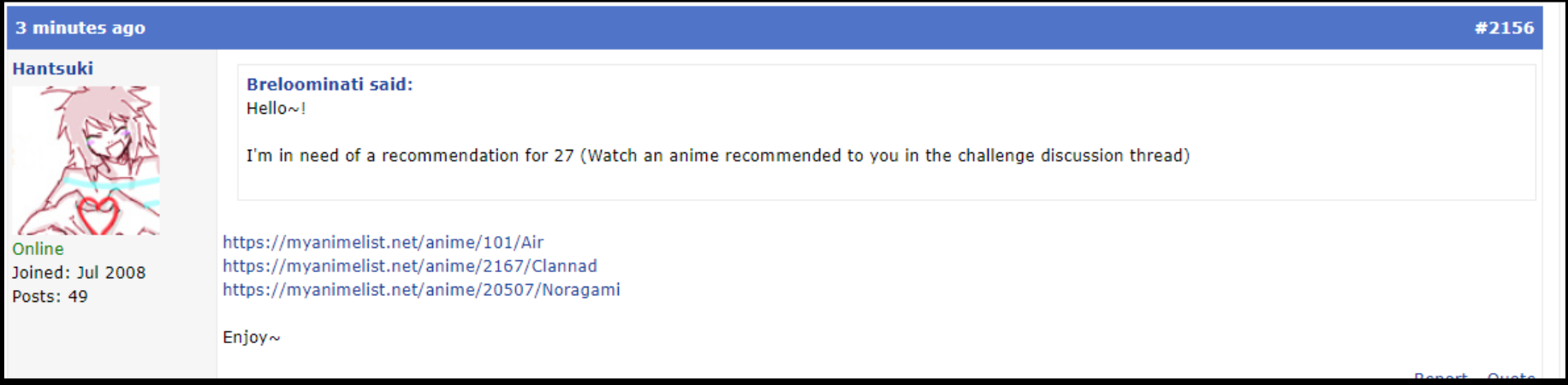
Task: Open the post permalink #2156
Action: (1504, 27)
